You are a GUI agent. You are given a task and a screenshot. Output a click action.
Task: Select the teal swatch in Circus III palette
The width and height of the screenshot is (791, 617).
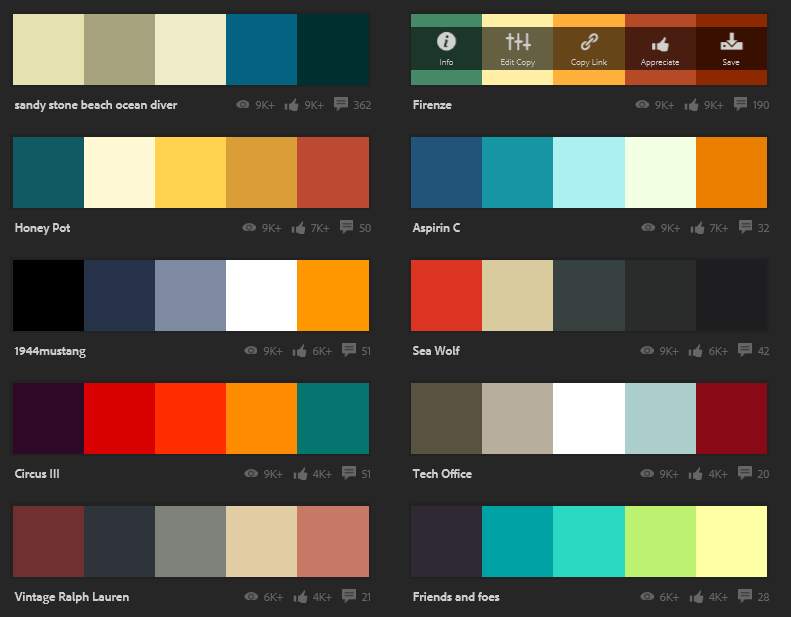click(333, 418)
